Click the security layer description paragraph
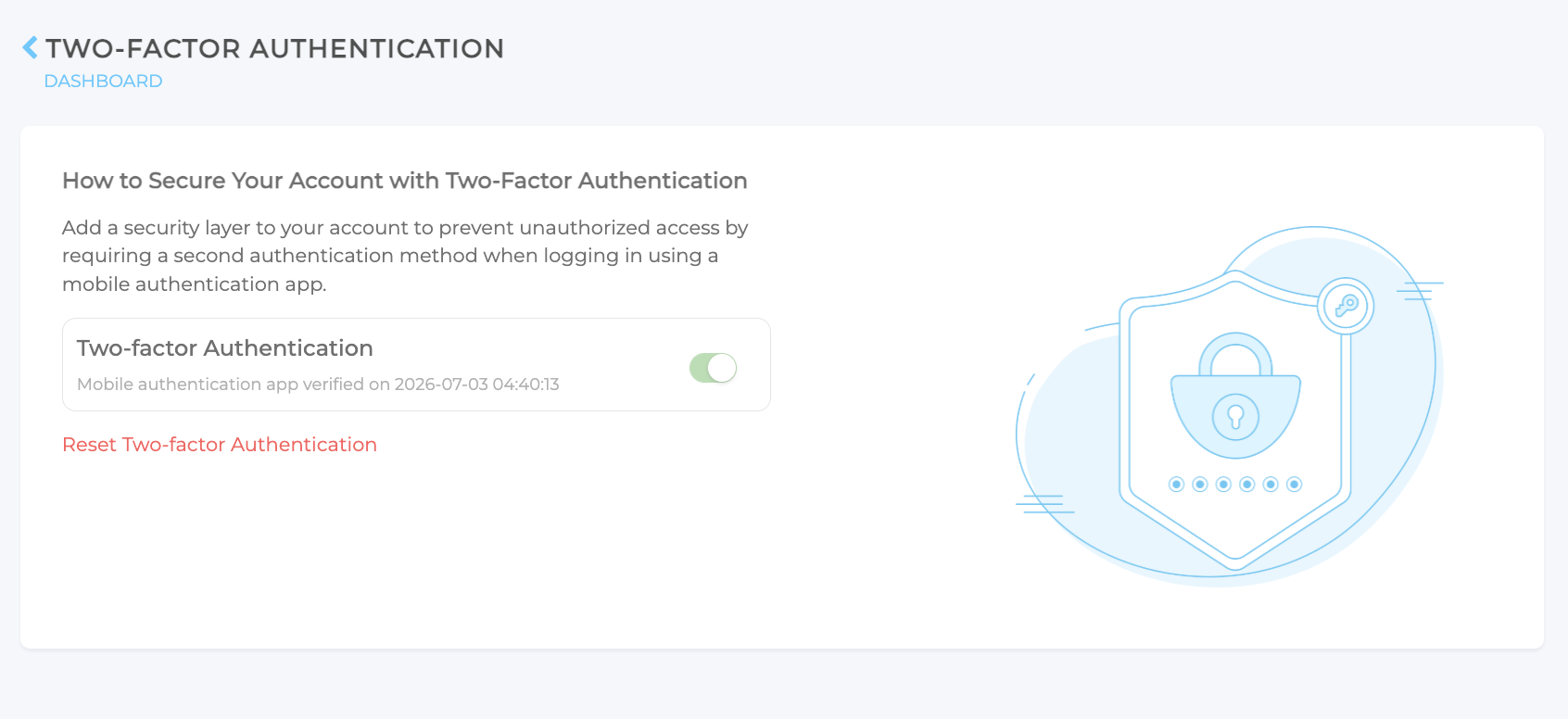1568x719 pixels. [x=405, y=256]
